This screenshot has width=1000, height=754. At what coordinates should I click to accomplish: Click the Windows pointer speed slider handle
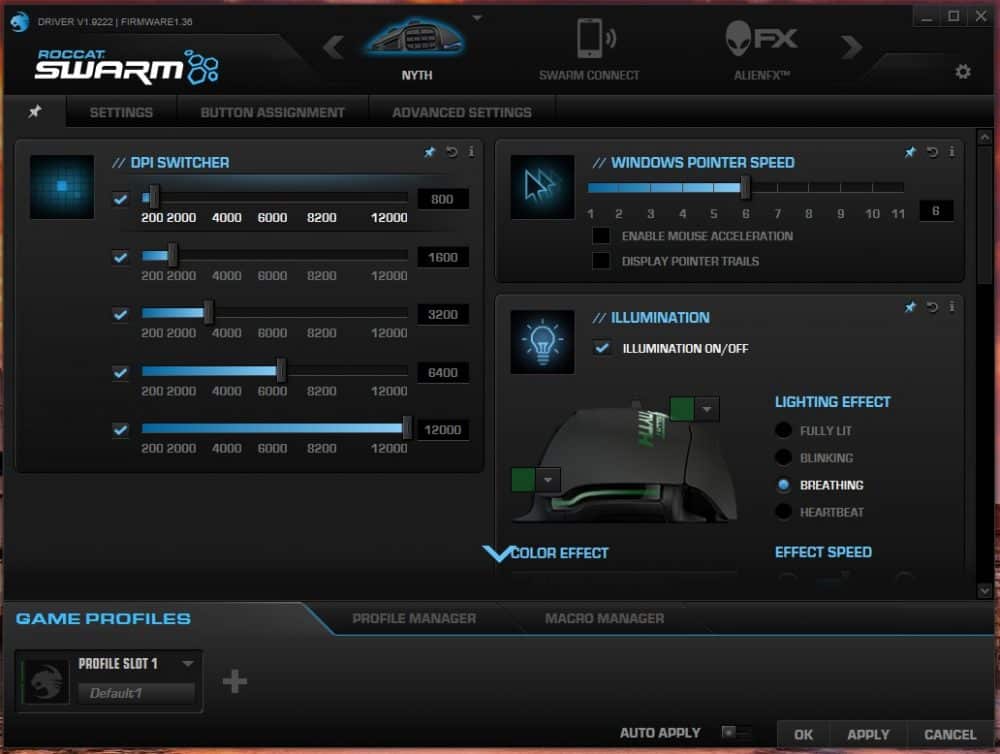745,187
